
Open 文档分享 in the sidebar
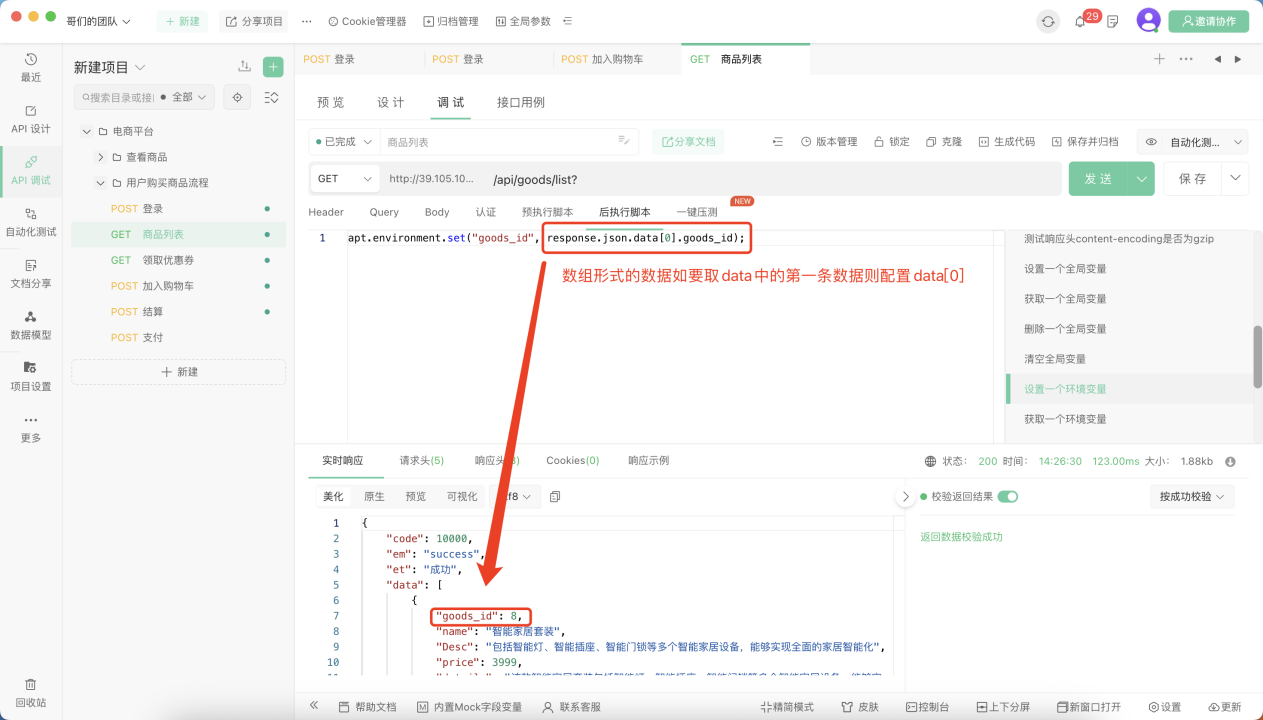(31, 274)
